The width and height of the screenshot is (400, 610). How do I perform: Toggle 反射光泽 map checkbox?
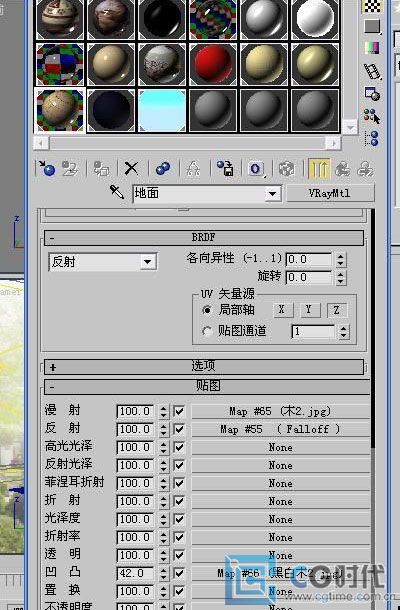point(179,465)
